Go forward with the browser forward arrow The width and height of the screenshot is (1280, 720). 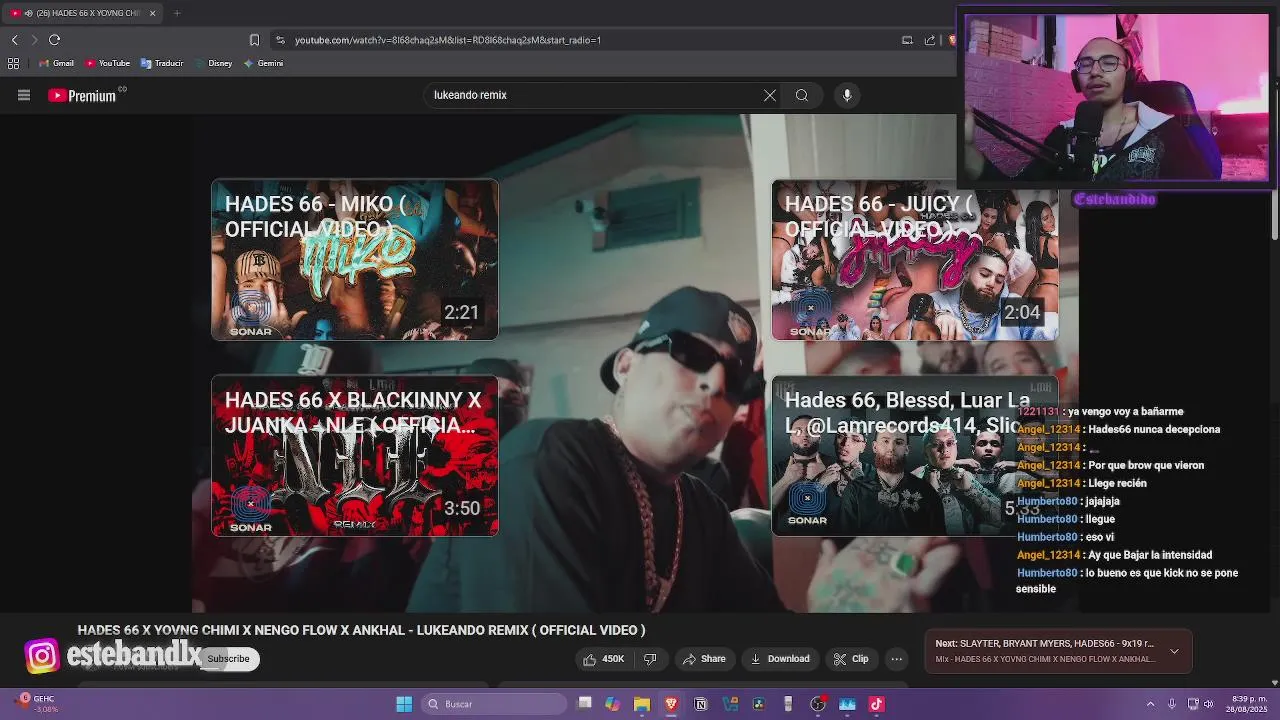[34, 40]
